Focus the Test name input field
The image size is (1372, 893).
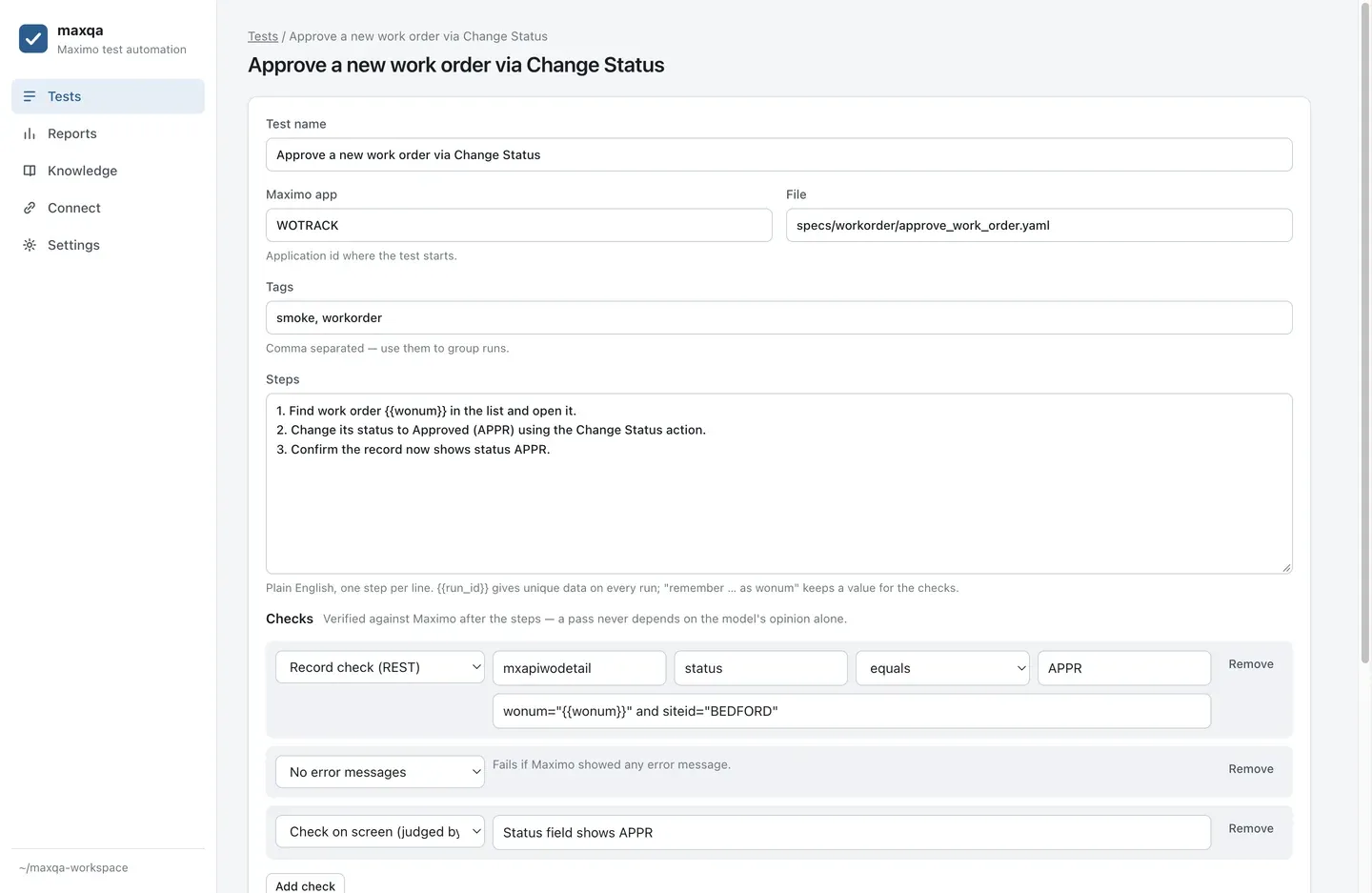coord(779,154)
